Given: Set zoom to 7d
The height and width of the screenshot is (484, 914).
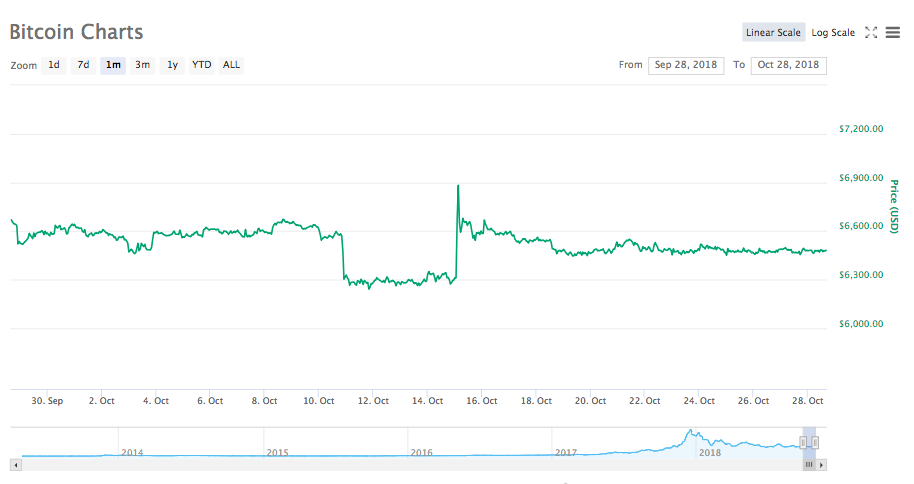Looking at the screenshot, I should tap(83, 65).
